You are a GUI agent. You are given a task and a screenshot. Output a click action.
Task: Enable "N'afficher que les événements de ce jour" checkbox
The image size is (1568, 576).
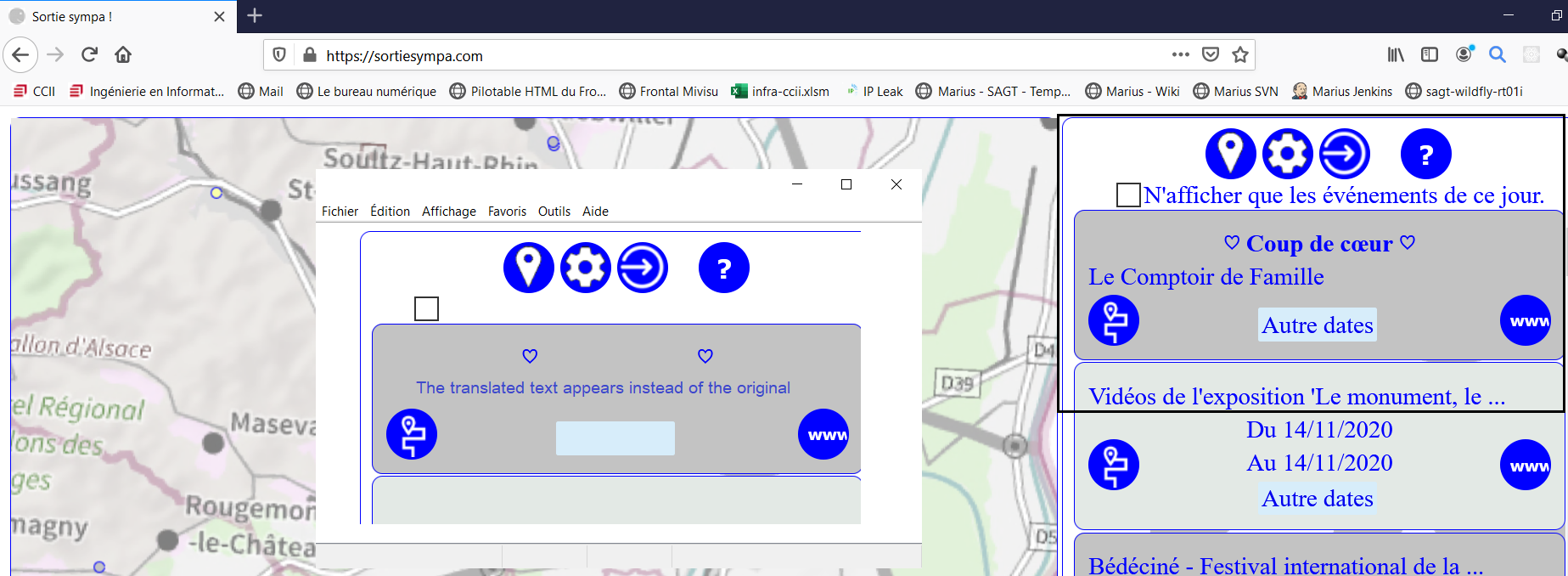click(1128, 195)
